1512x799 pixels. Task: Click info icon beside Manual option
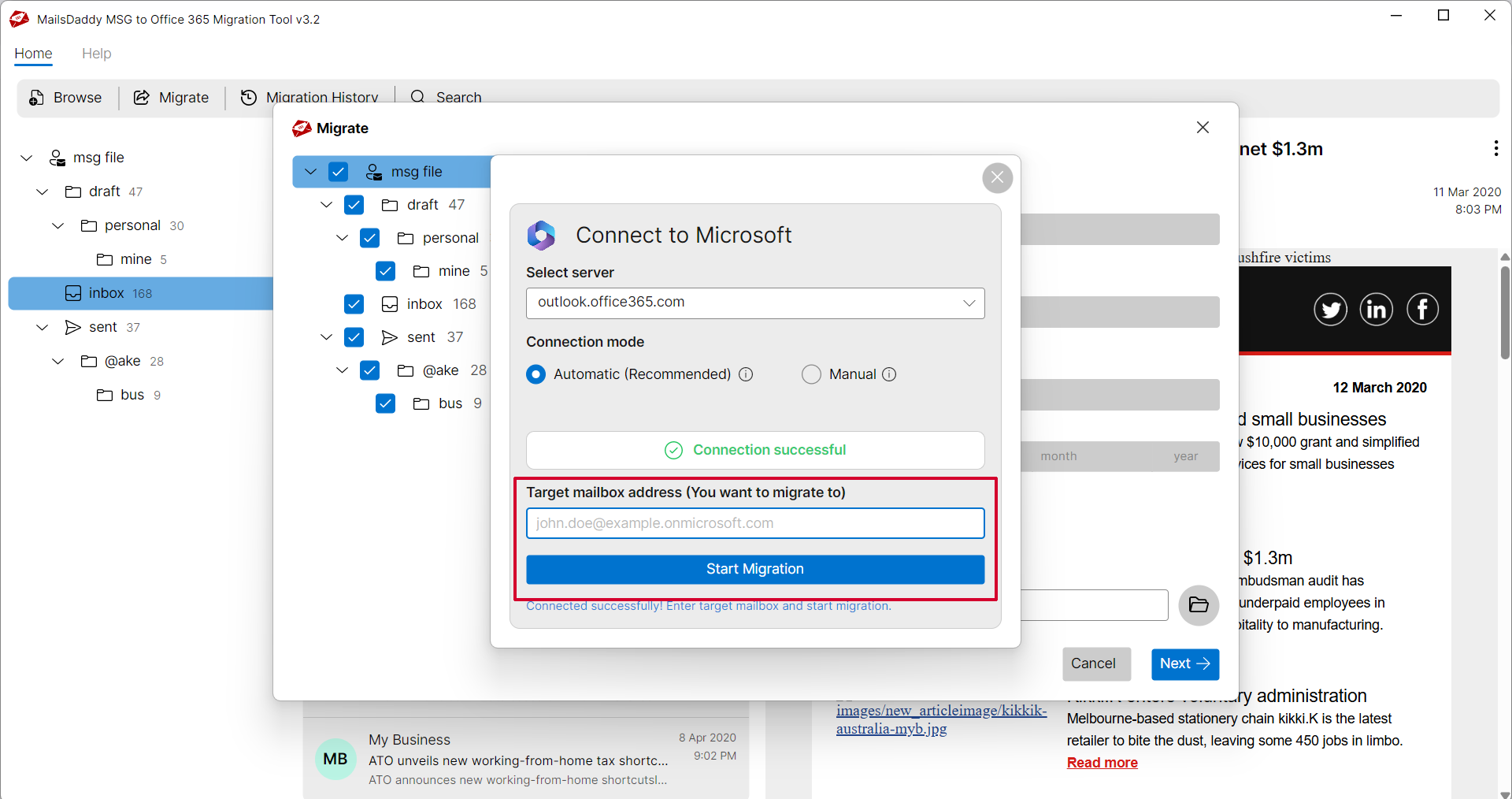[889, 374]
